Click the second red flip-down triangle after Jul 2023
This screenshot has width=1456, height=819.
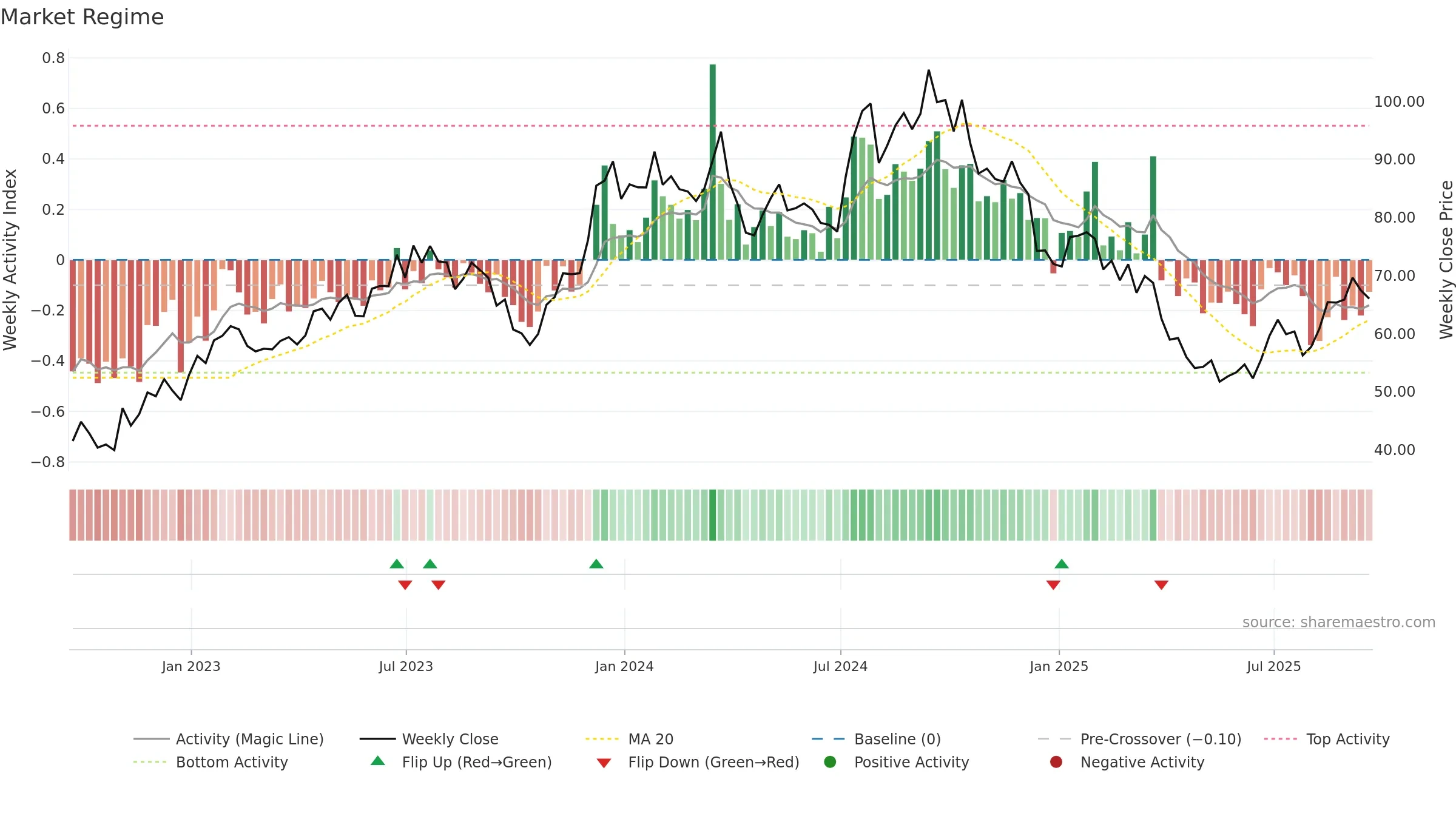point(439,585)
